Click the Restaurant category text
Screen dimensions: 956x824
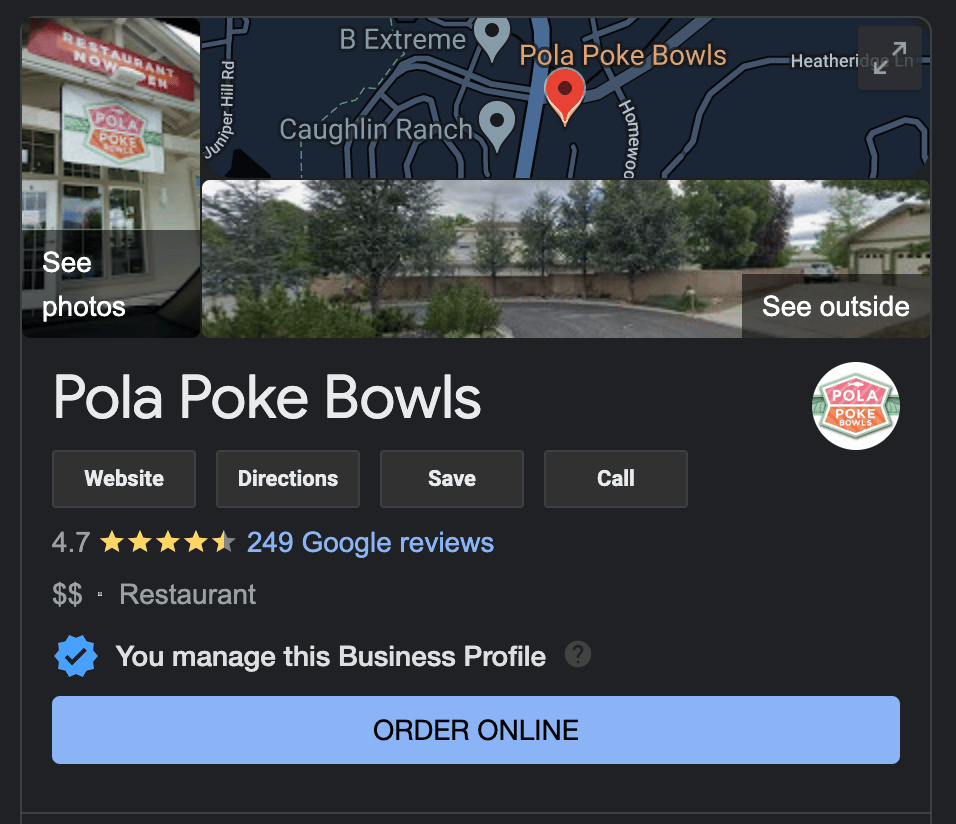click(x=187, y=594)
